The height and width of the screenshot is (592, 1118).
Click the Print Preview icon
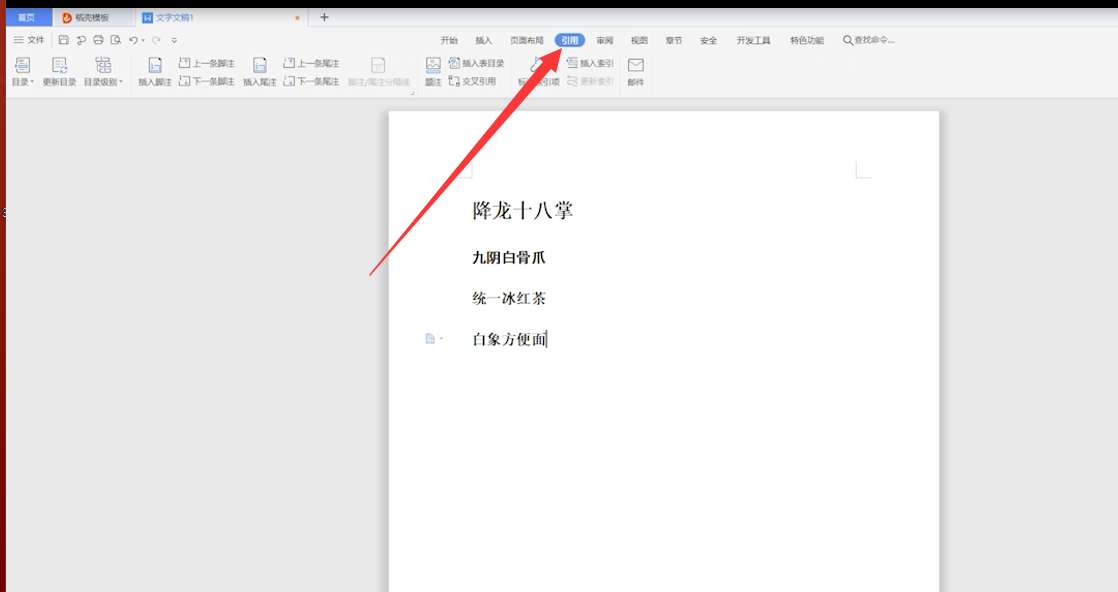pos(116,40)
